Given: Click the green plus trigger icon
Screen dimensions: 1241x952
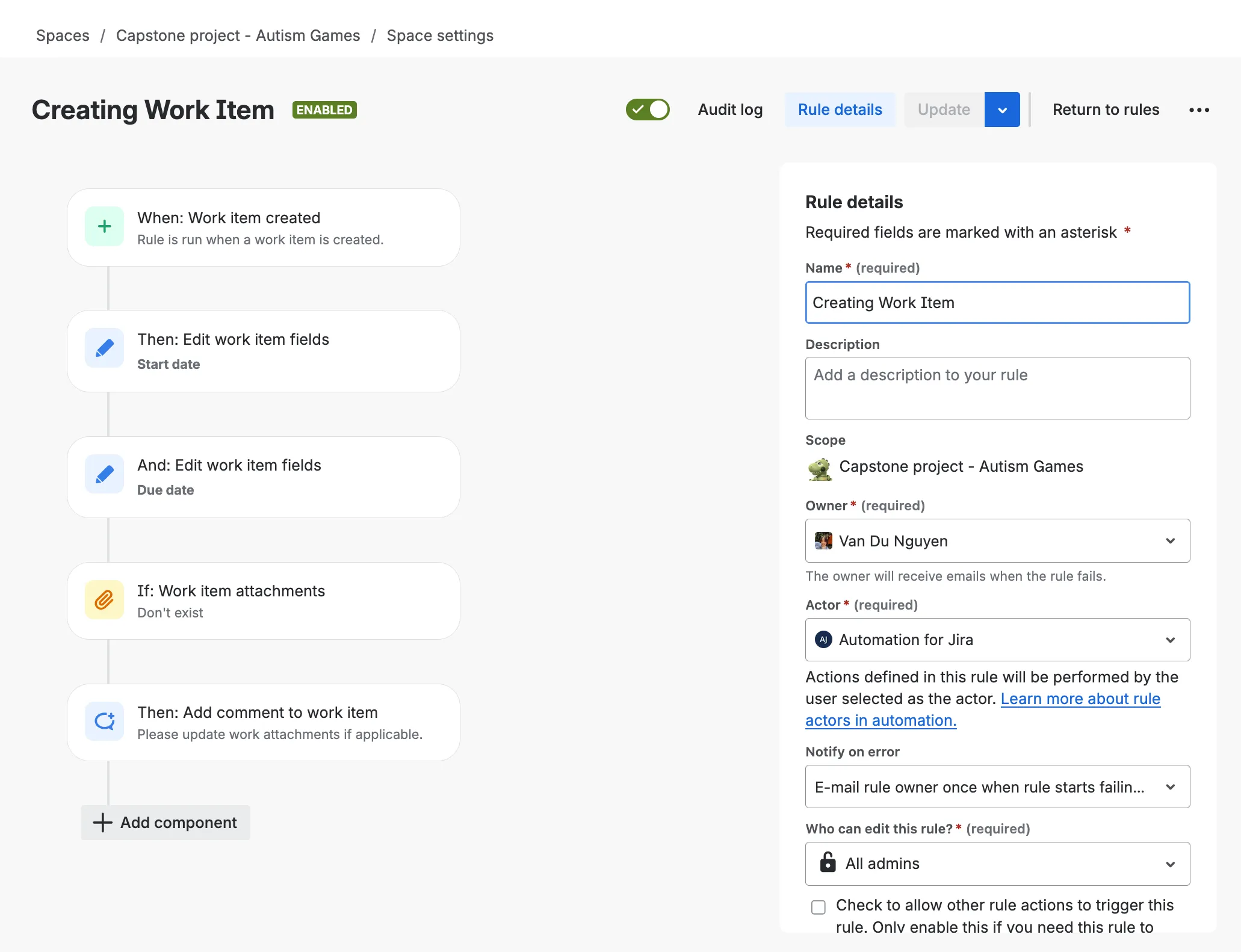Looking at the screenshot, I should (104, 226).
